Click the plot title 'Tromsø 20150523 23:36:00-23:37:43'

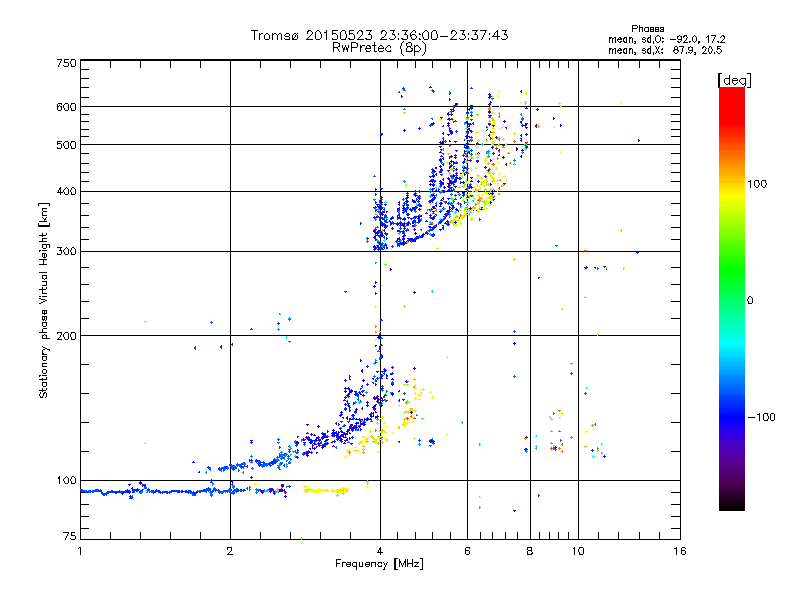pos(379,35)
